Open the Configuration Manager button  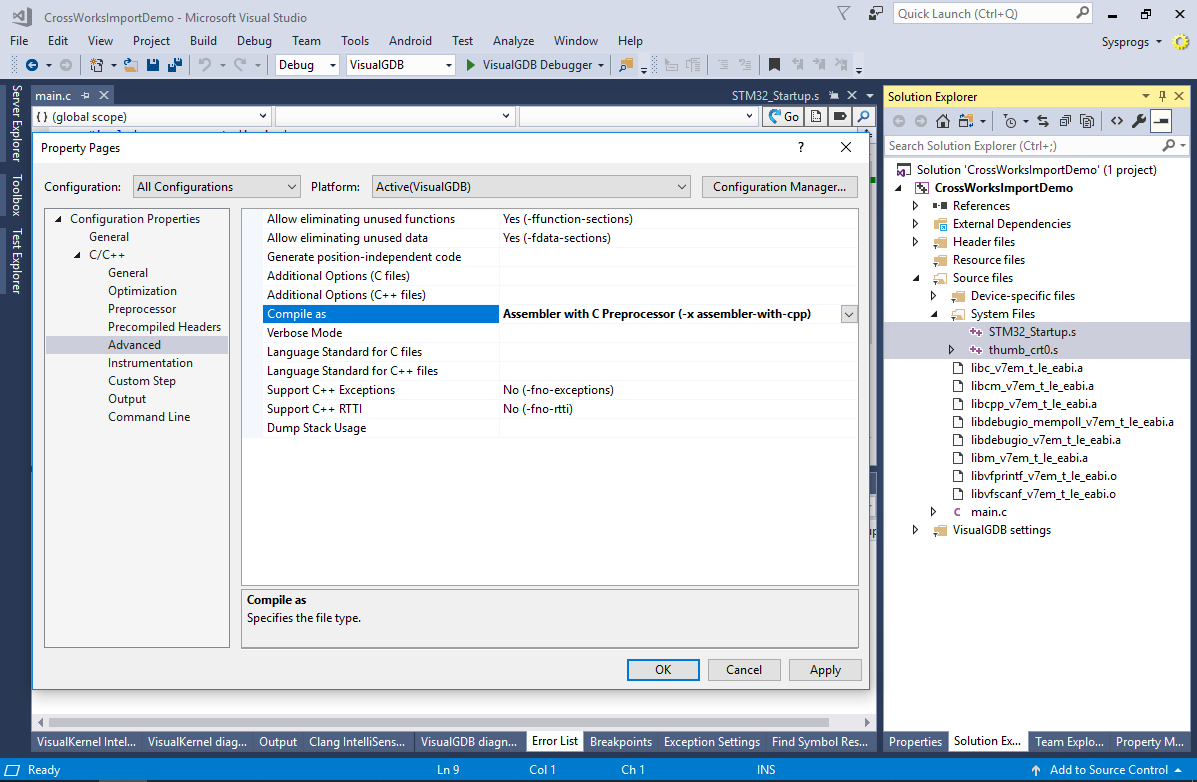(x=779, y=187)
